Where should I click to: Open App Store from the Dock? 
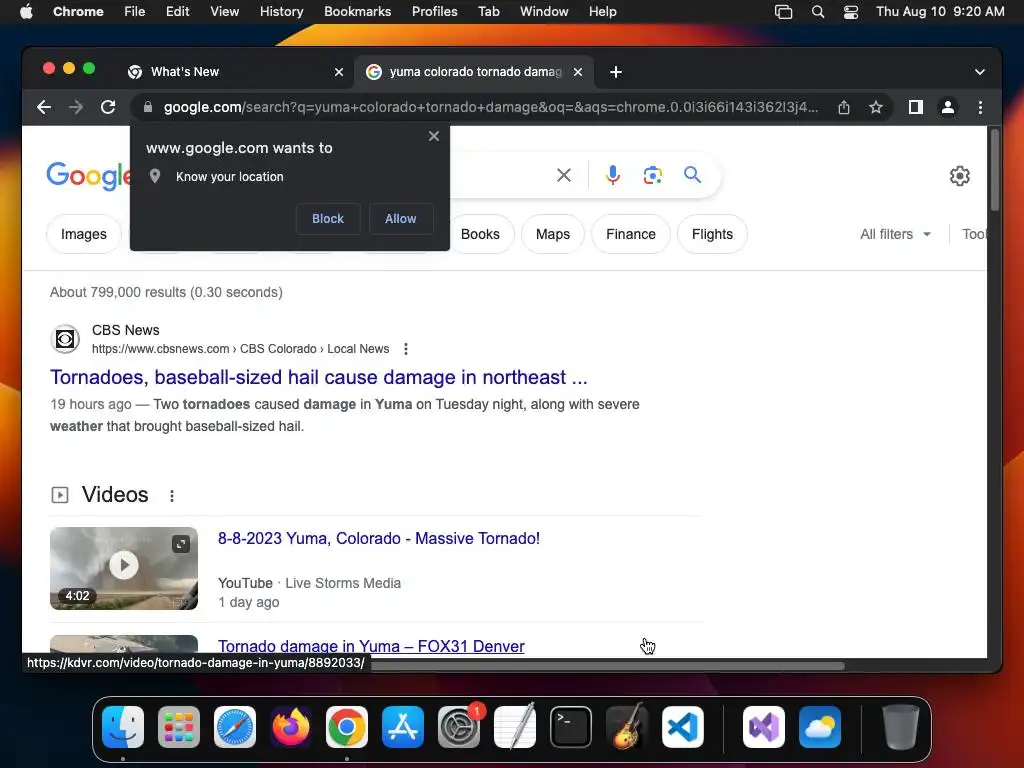[403, 727]
